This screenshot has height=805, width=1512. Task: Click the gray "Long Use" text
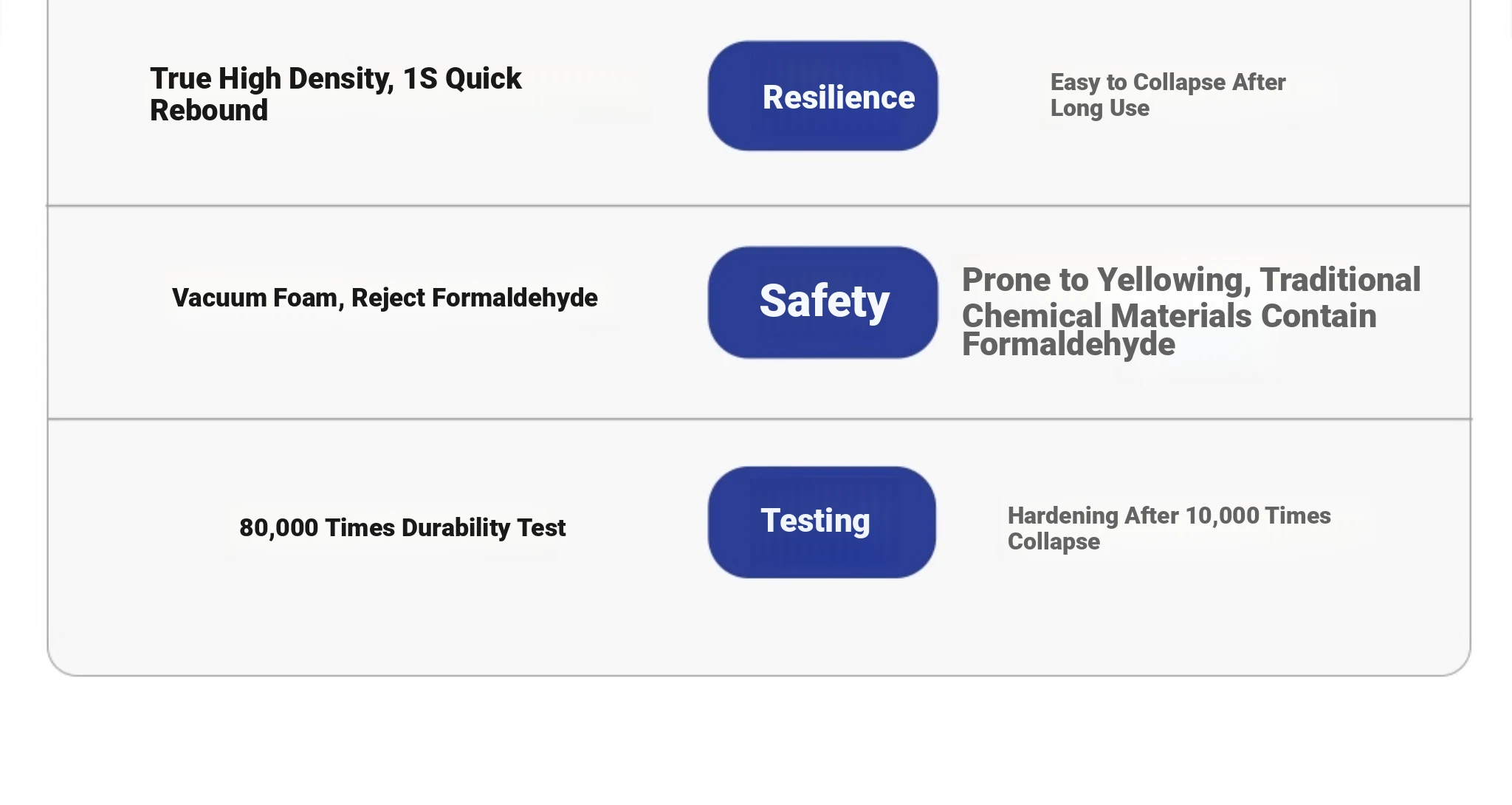[x=1100, y=108]
